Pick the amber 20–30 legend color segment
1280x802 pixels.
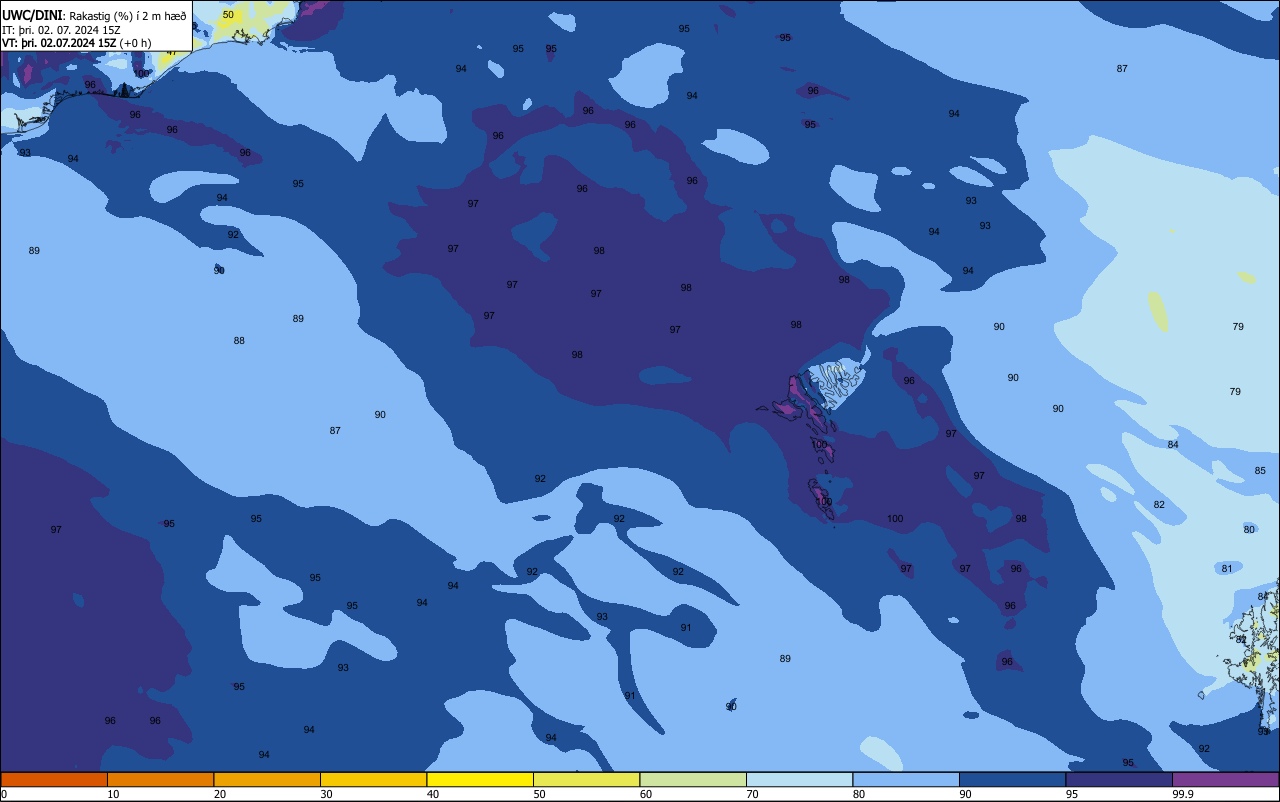click(x=267, y=779)
